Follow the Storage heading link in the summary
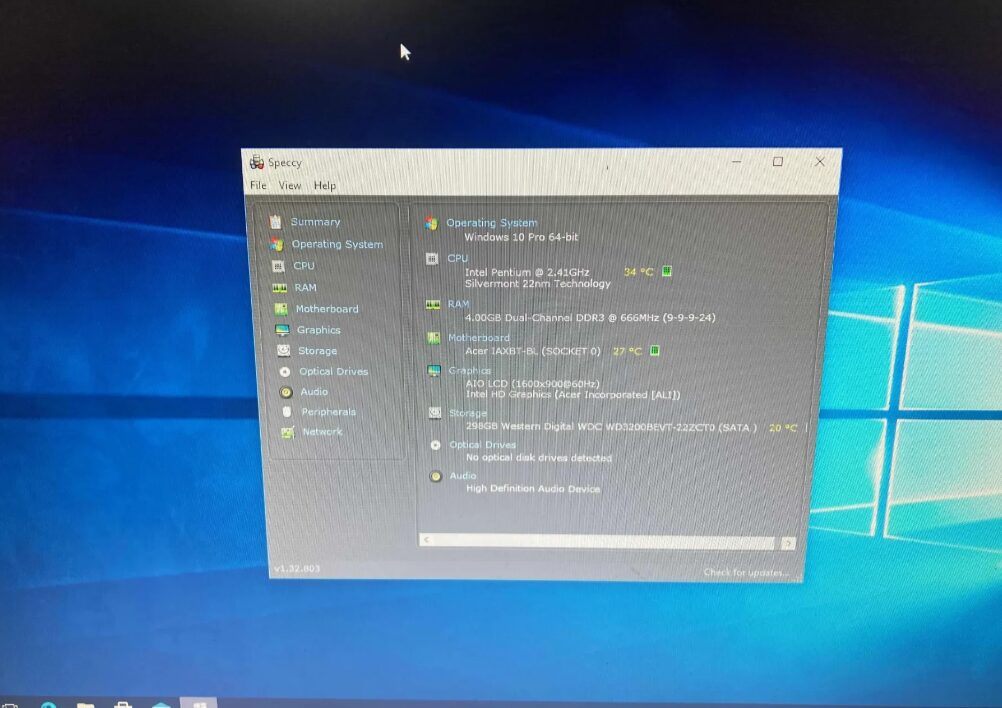The image size is (1002, 708). point(468,413)
